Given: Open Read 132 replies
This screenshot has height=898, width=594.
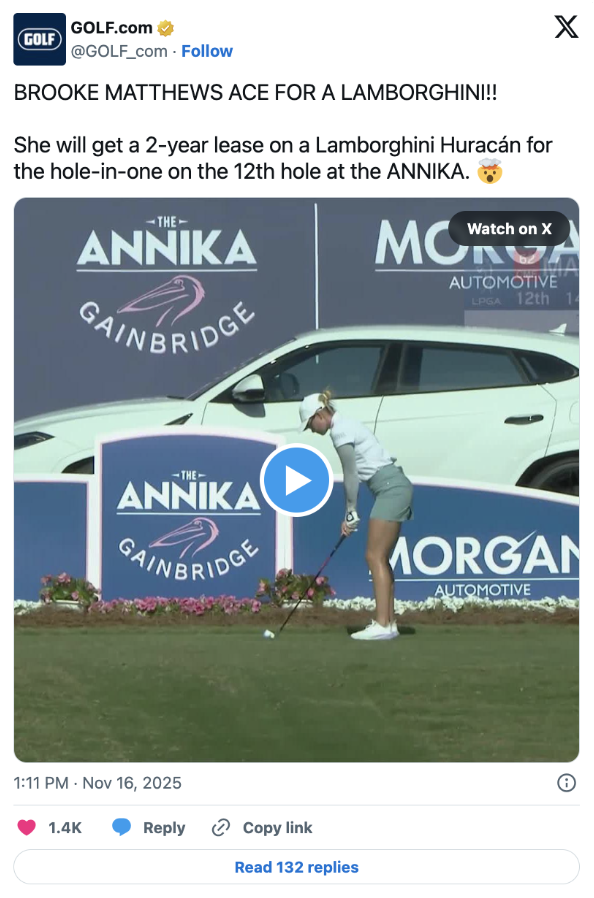Looking at the screenshot, I should point(297,867).
